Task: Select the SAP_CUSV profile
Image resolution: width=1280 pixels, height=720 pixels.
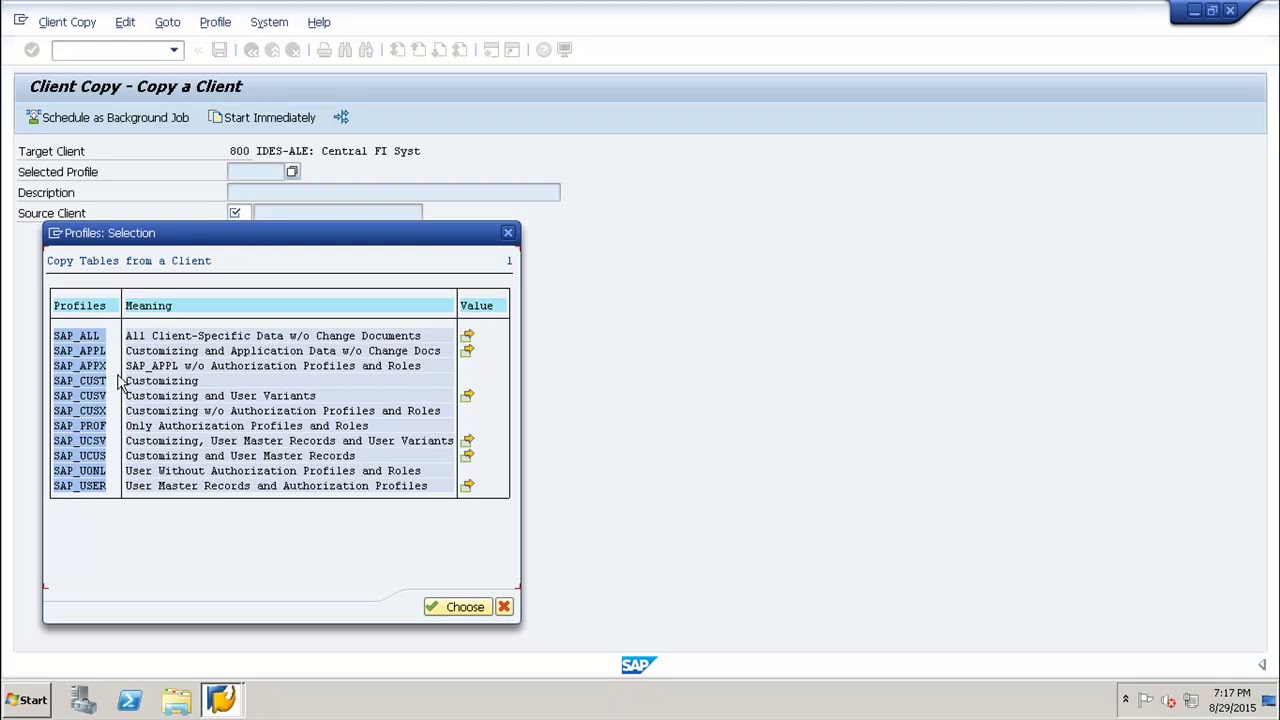Action: (79, 396)
